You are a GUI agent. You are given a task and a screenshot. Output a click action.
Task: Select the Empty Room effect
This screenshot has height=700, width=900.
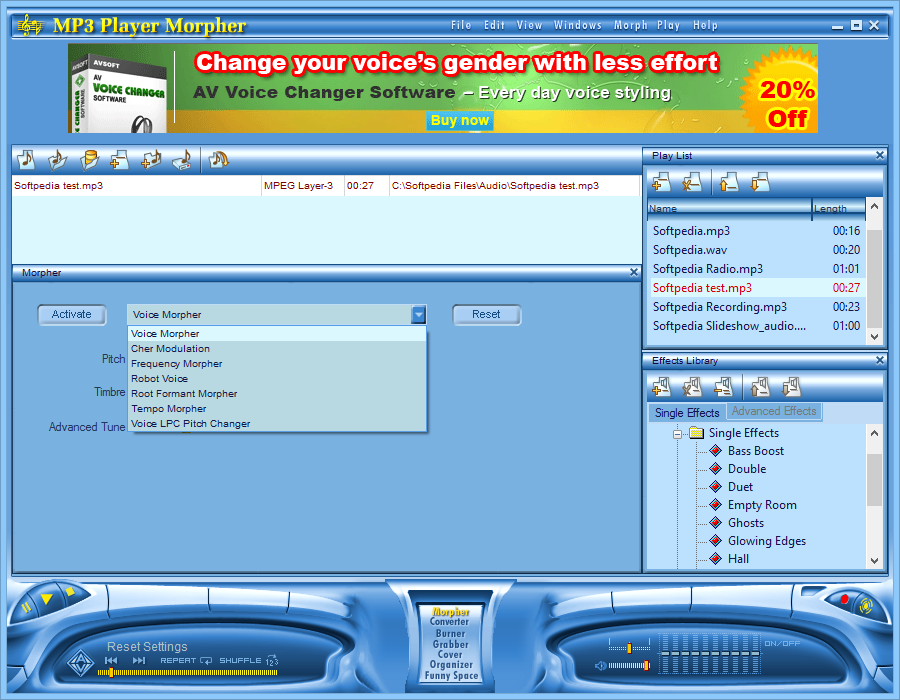pos(762,505)
